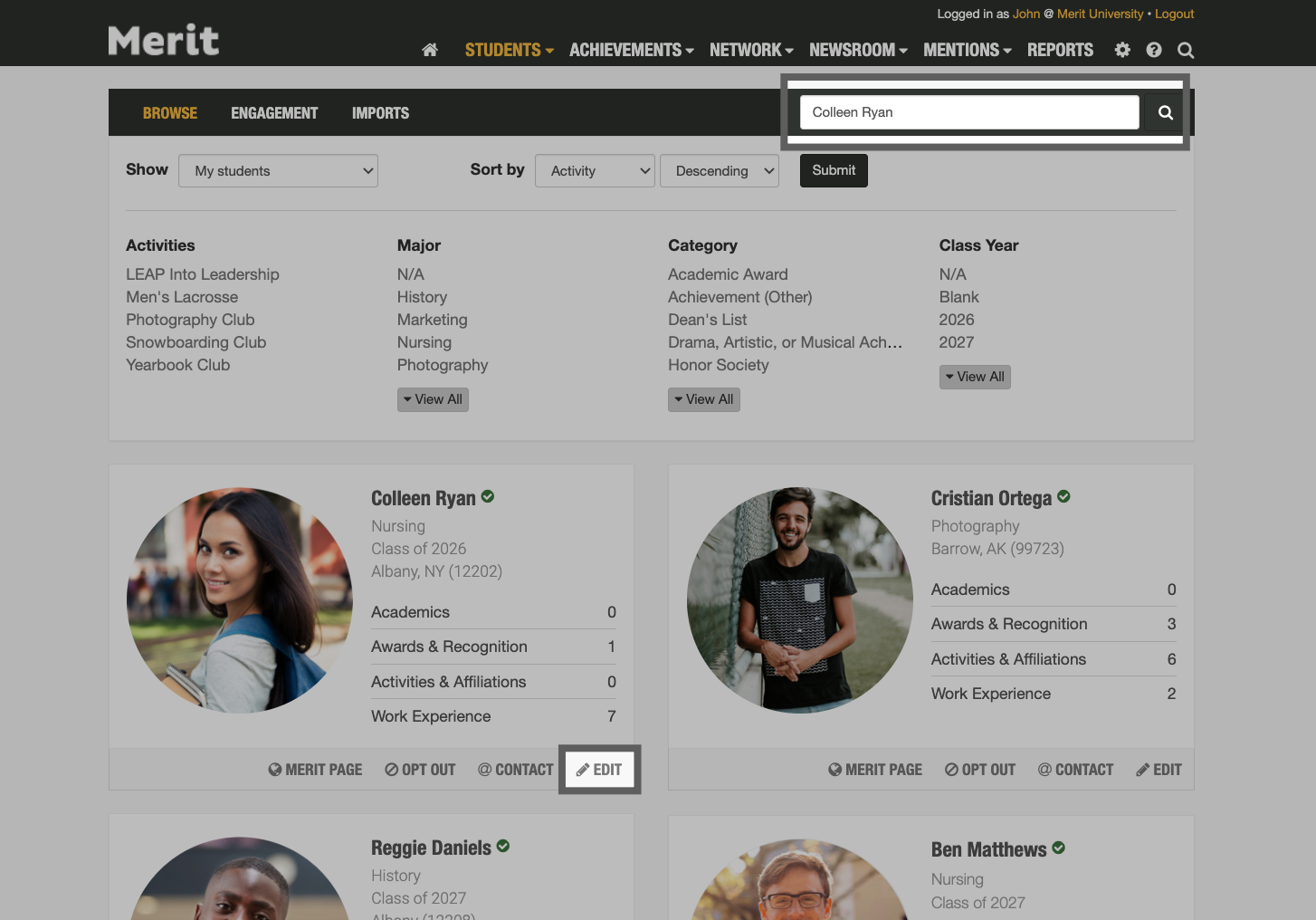Expand View All under Category filters
The image size is (1316, 920).
point(703,398)
